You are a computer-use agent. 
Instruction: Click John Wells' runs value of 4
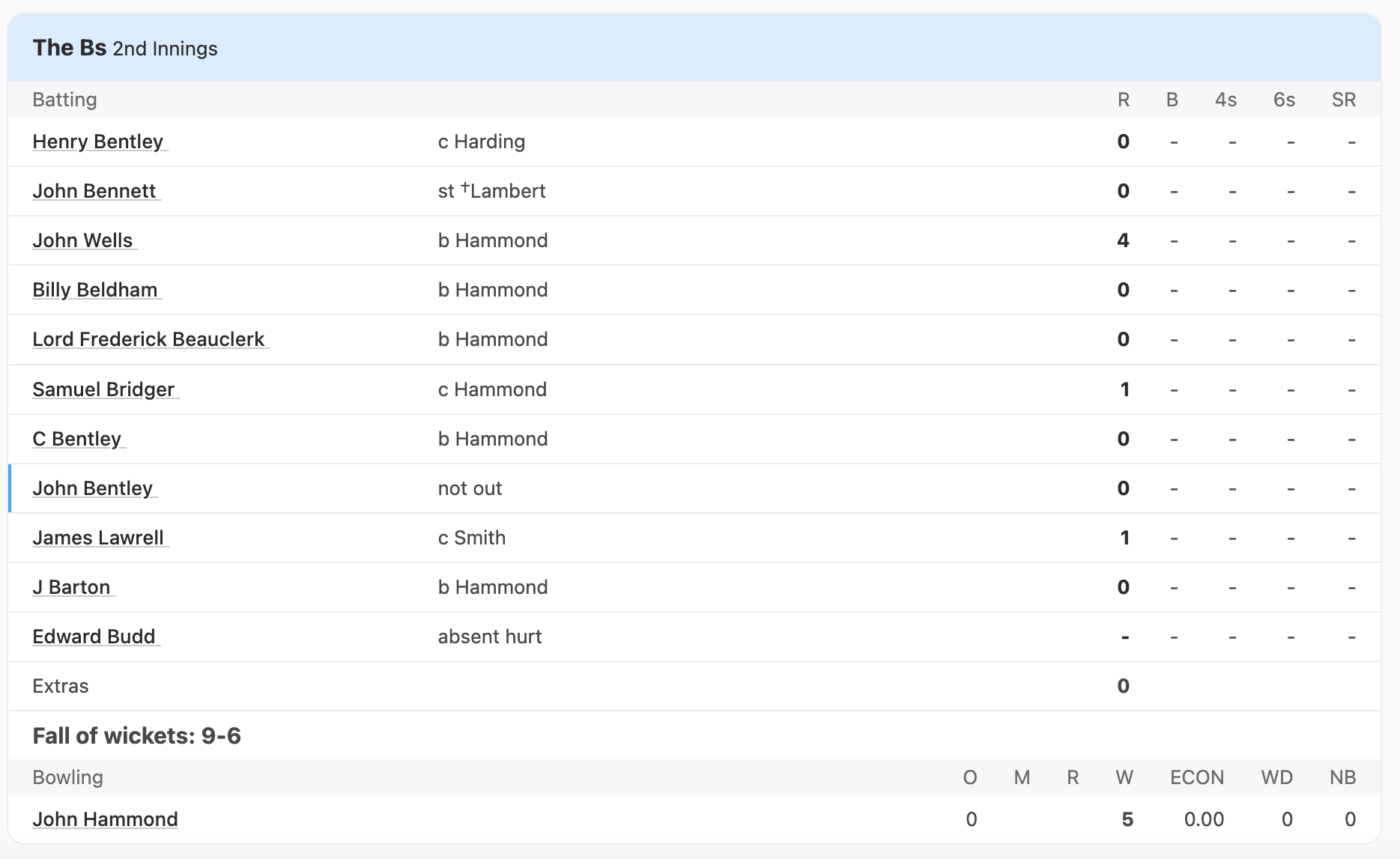click(x=1123, y=240)
